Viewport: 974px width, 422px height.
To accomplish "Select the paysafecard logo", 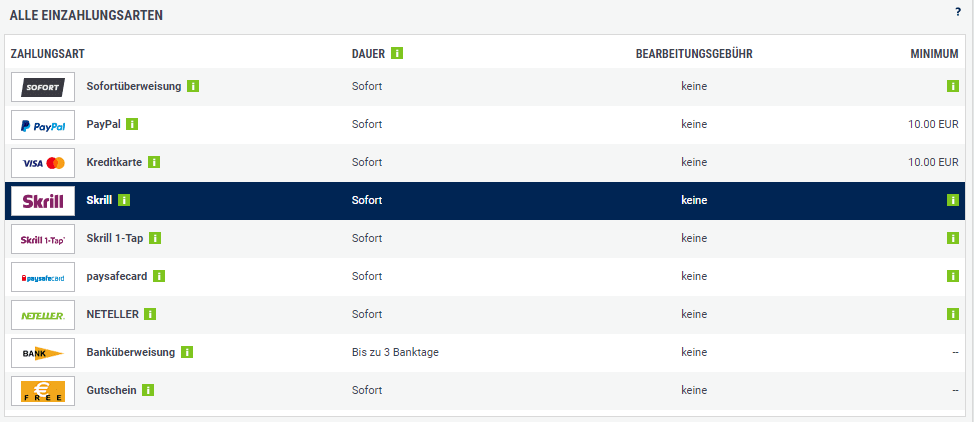I will tap(43, 277).
